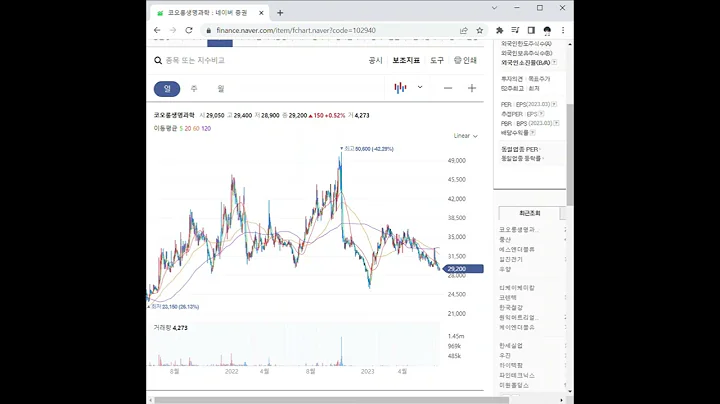Reload the Naver finance page
720x404 pixels.
point(189,30)
